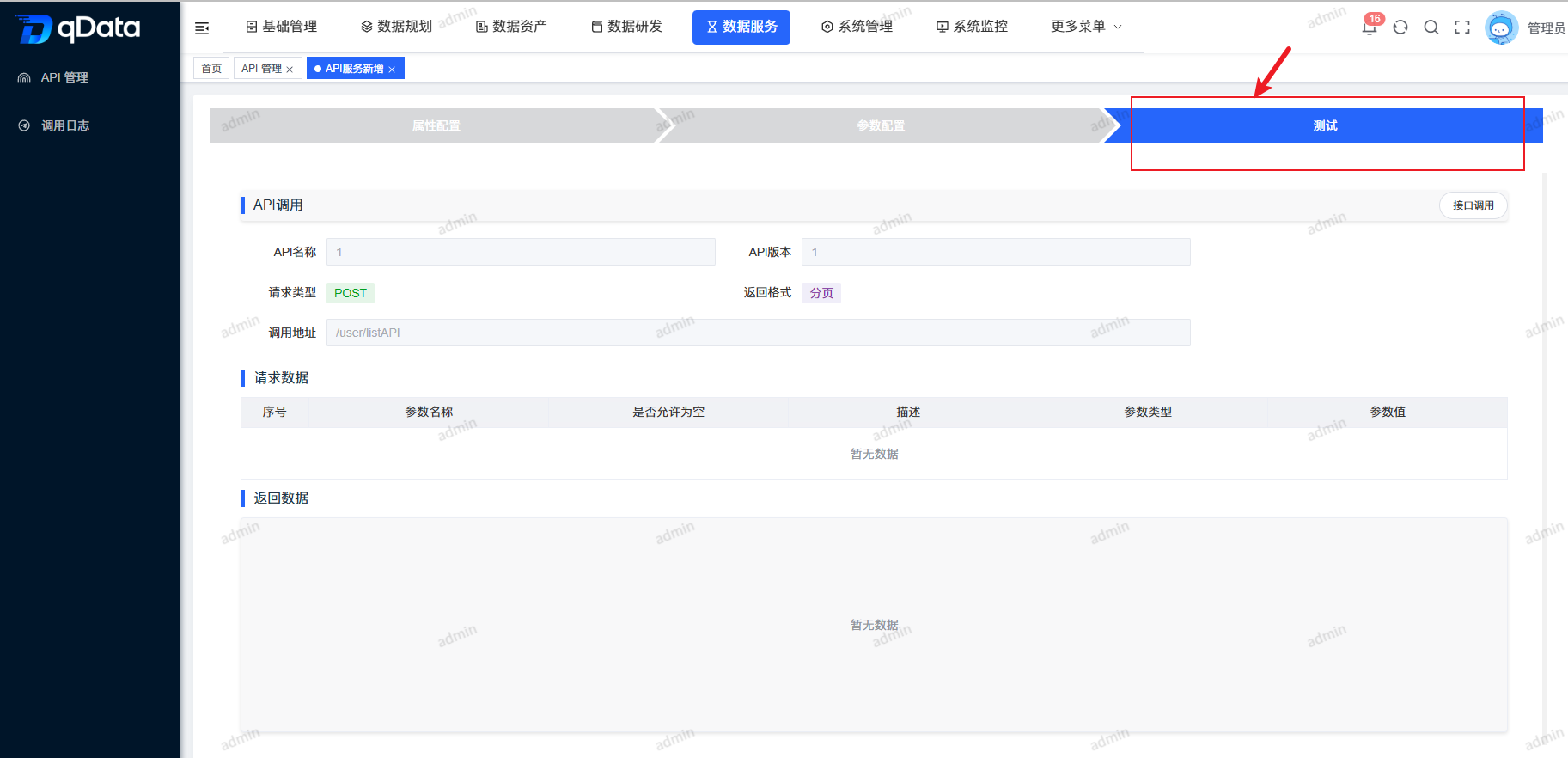Click the 参数类型 column header
The height and width of the screenshot is (758, 1568).
1148,413
